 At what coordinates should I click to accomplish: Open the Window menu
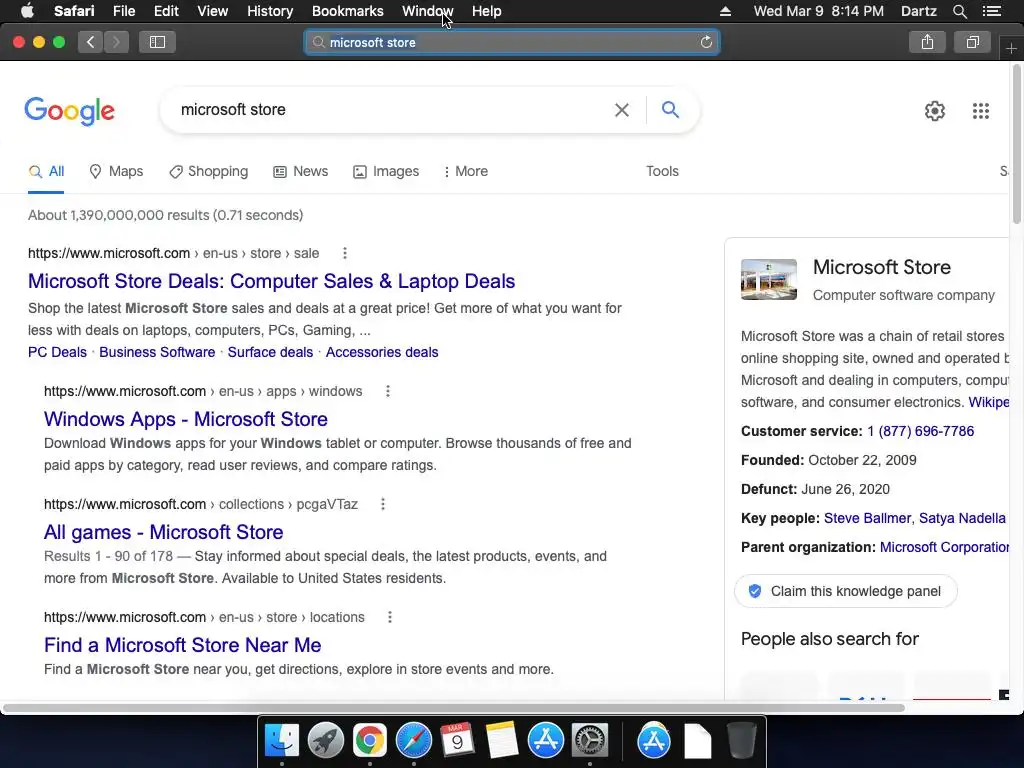tap(427, 11)
